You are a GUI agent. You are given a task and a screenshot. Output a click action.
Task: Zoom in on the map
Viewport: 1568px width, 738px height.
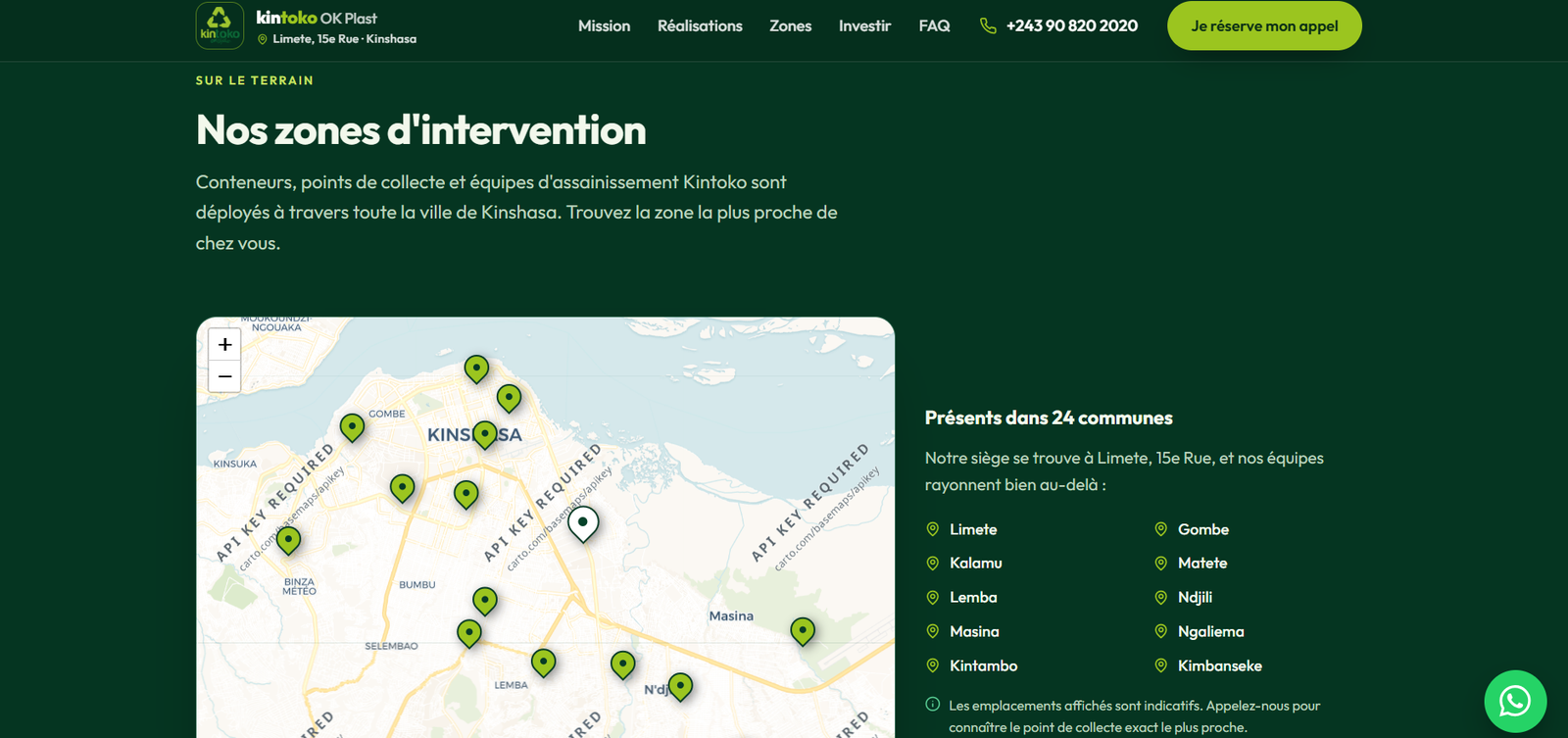[224, 344]
